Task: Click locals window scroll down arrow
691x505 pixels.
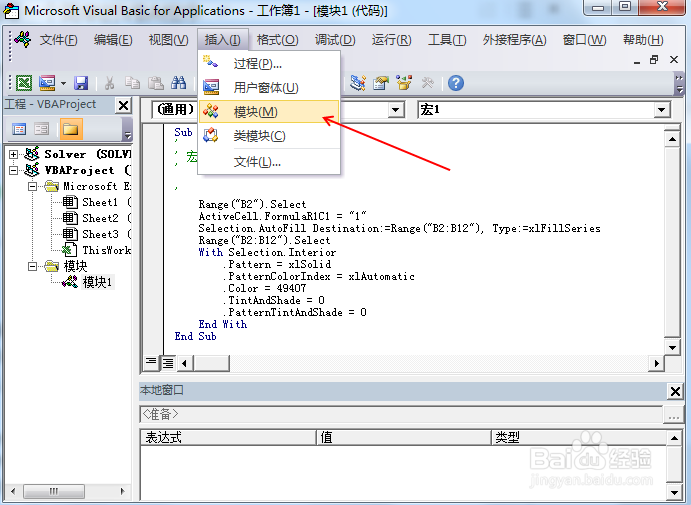Action: (674, 493)
